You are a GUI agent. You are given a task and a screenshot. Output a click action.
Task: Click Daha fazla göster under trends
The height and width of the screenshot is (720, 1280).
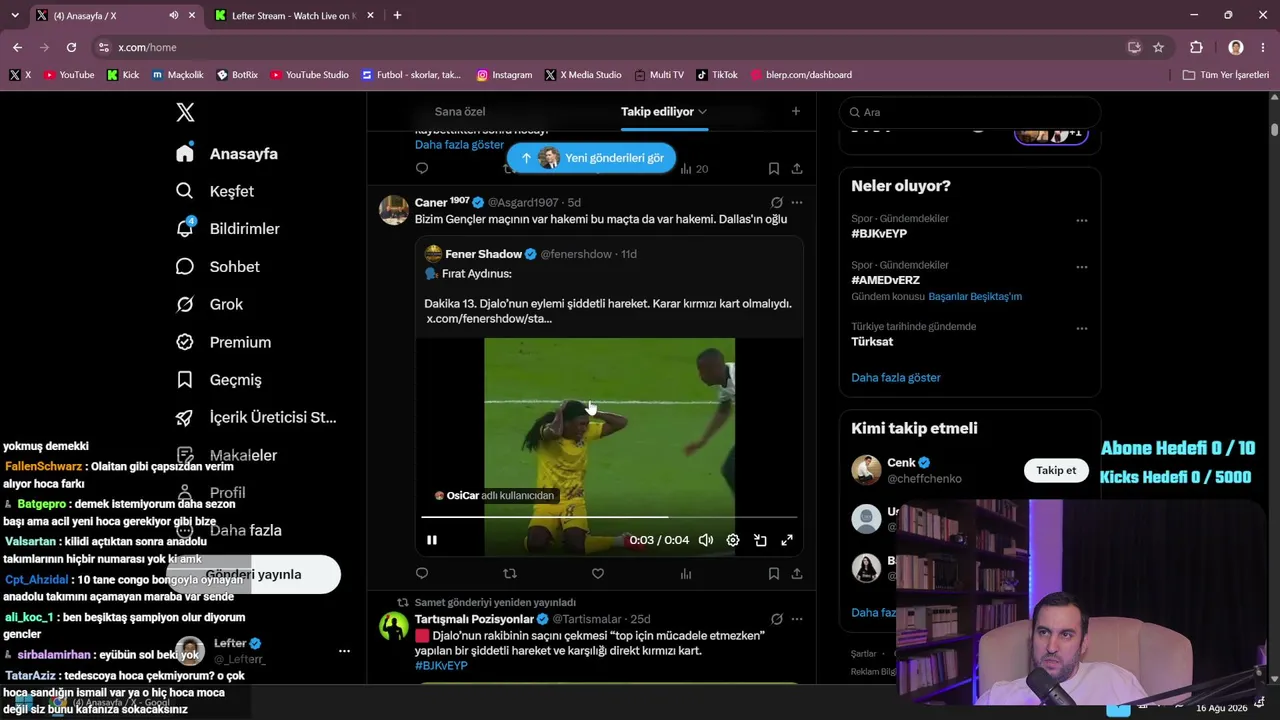tap(896, 378)
